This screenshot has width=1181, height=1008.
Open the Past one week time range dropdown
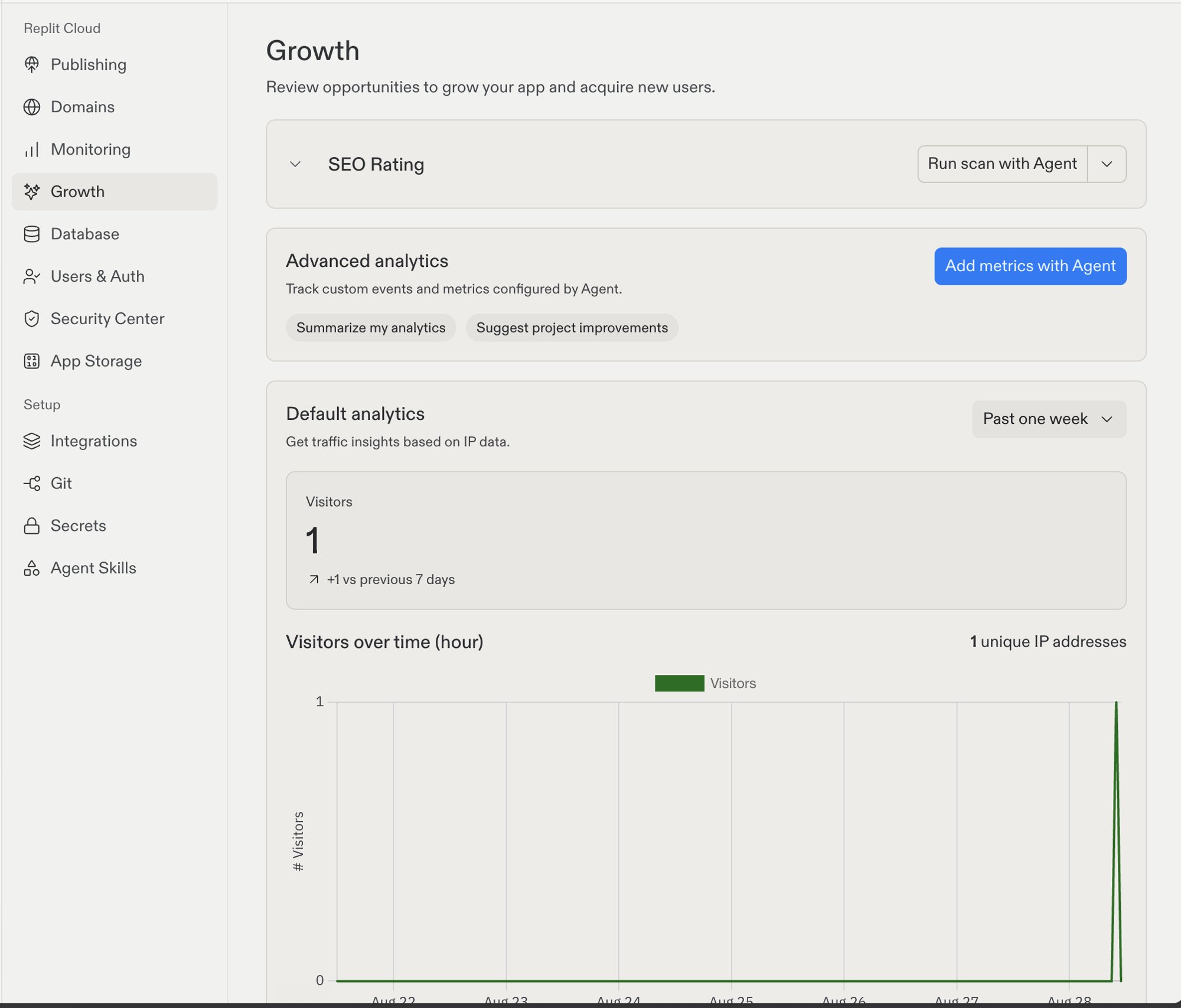pyautogui.click(x=1049, y=419)
